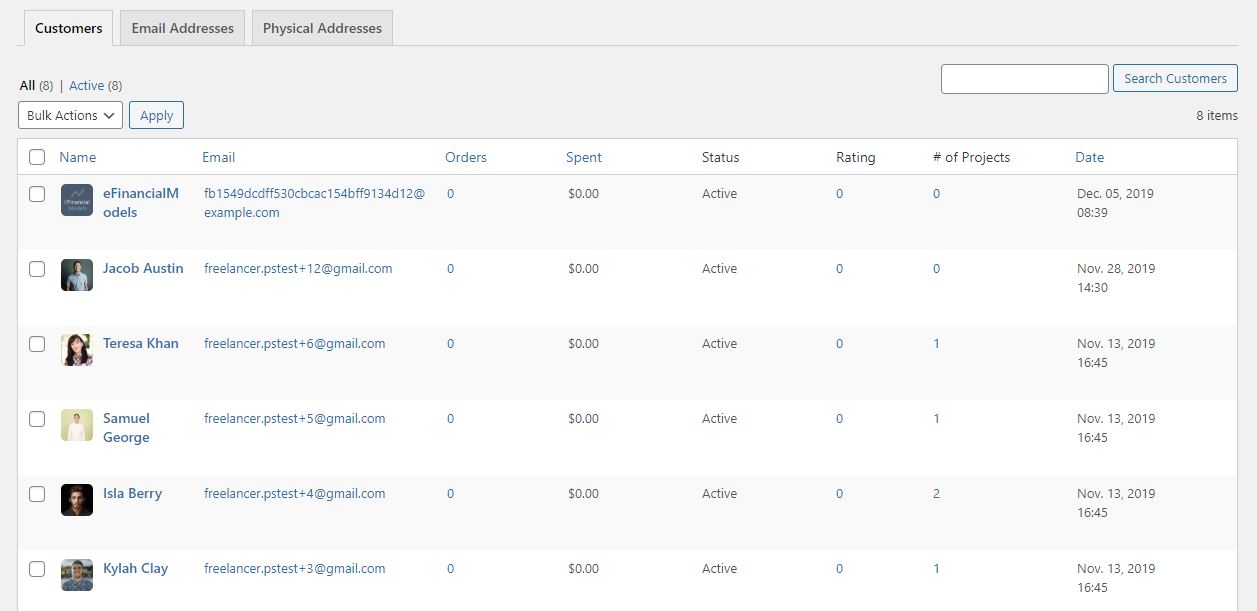Click email freelancer.pstest+3@gmail.com
Viewport: 1257px width, 611px height.
(x=295, y=568)
